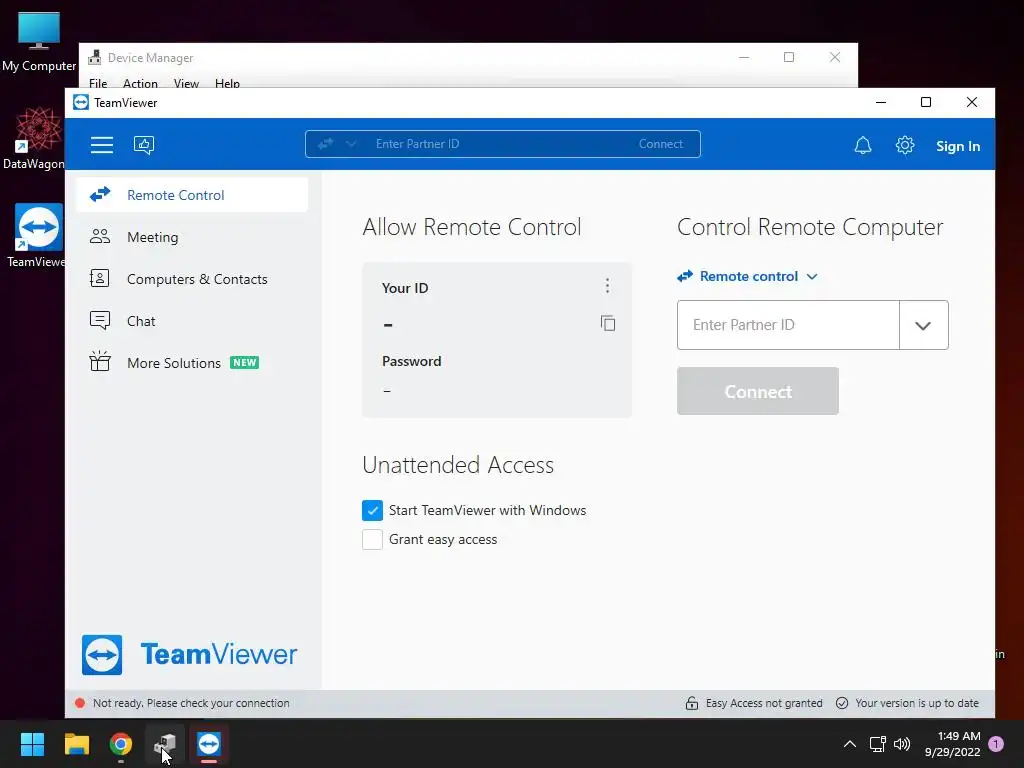Click the Remote Control arrows icon in the sidebar
Image resolution: width=1024 pixels, height=768 pixels.
pyautogui.click(x=100, y=195)
